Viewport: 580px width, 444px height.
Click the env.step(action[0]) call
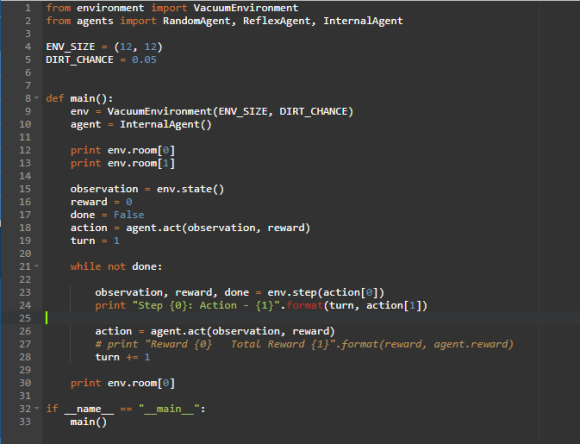(x=326, y=292)
